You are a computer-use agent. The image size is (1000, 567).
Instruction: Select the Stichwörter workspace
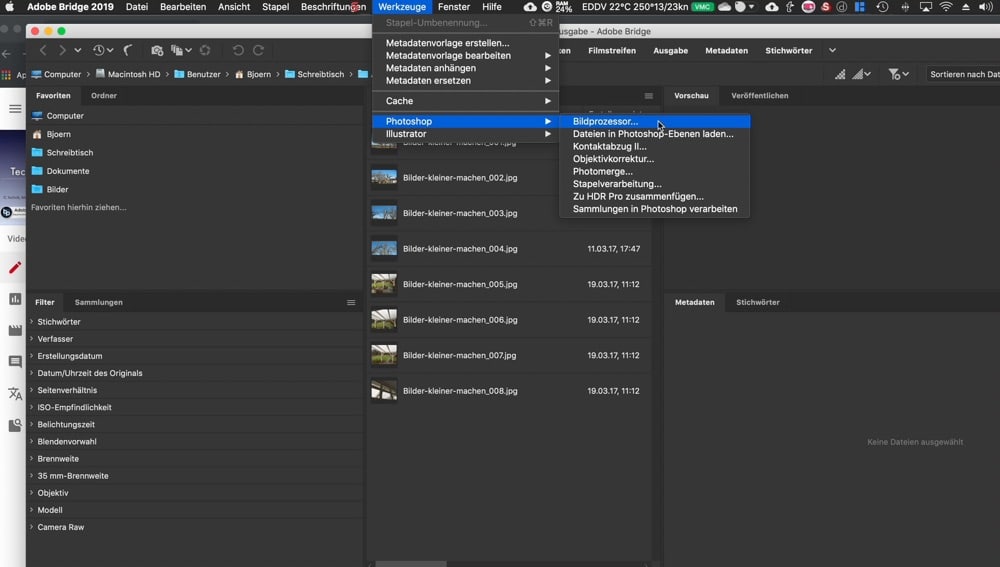coord(789,50)
